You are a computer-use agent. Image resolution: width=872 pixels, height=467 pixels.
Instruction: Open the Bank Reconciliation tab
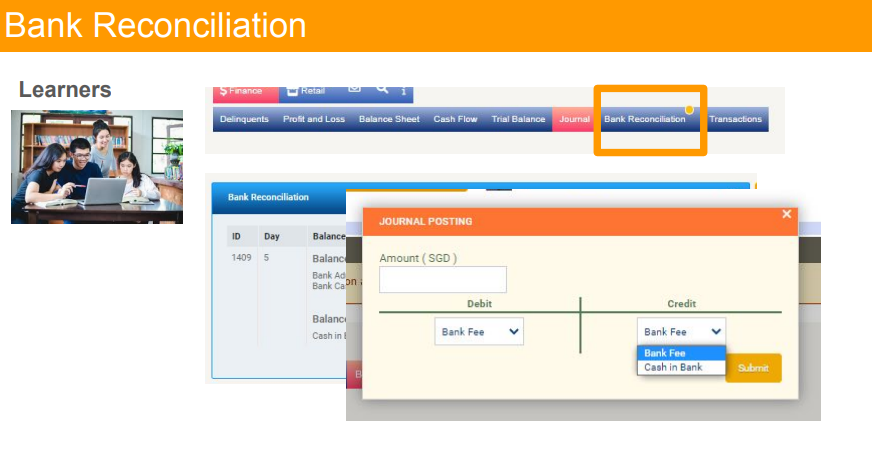[645, 119]
